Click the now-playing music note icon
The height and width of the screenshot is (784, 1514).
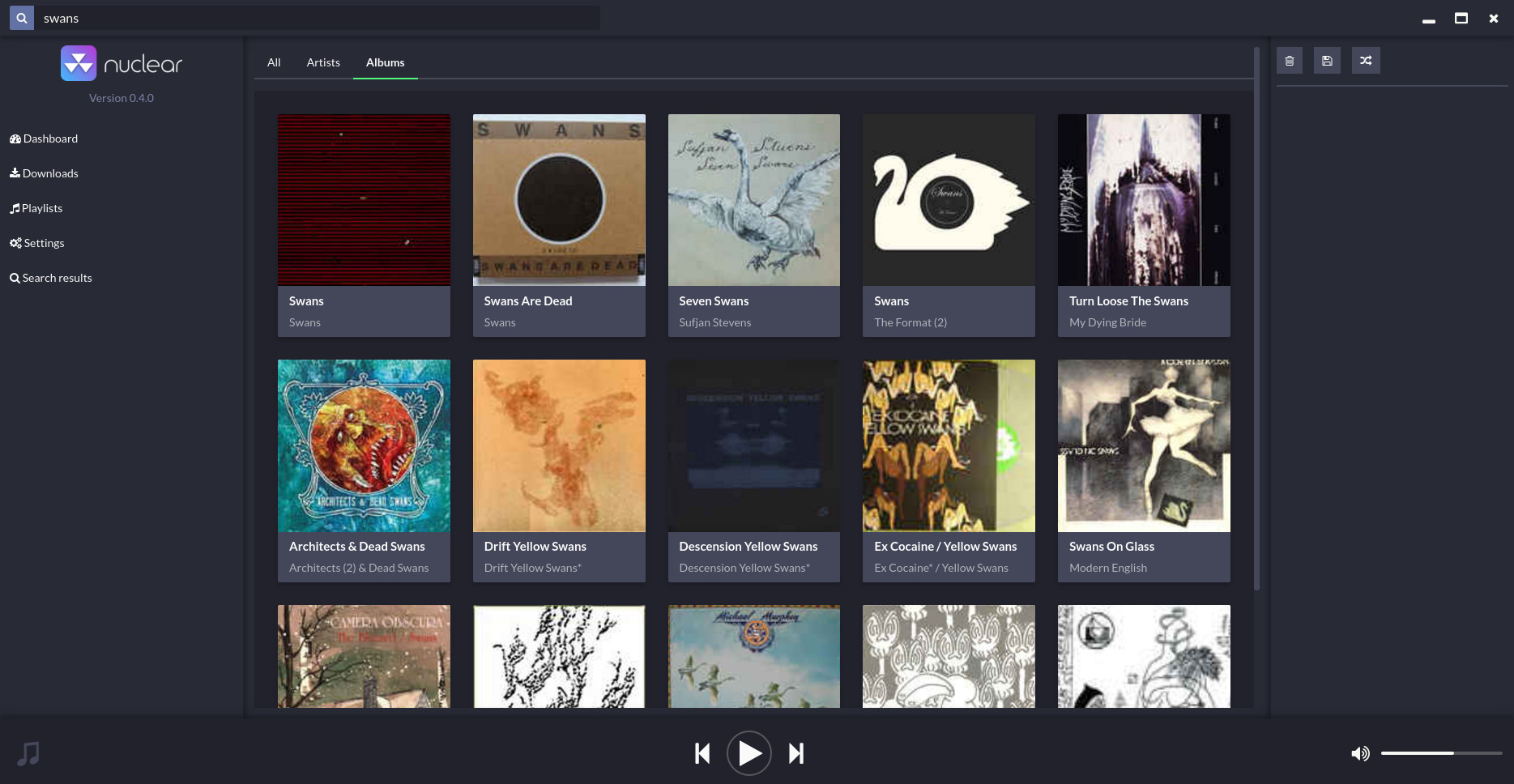[x=28, y=754]
